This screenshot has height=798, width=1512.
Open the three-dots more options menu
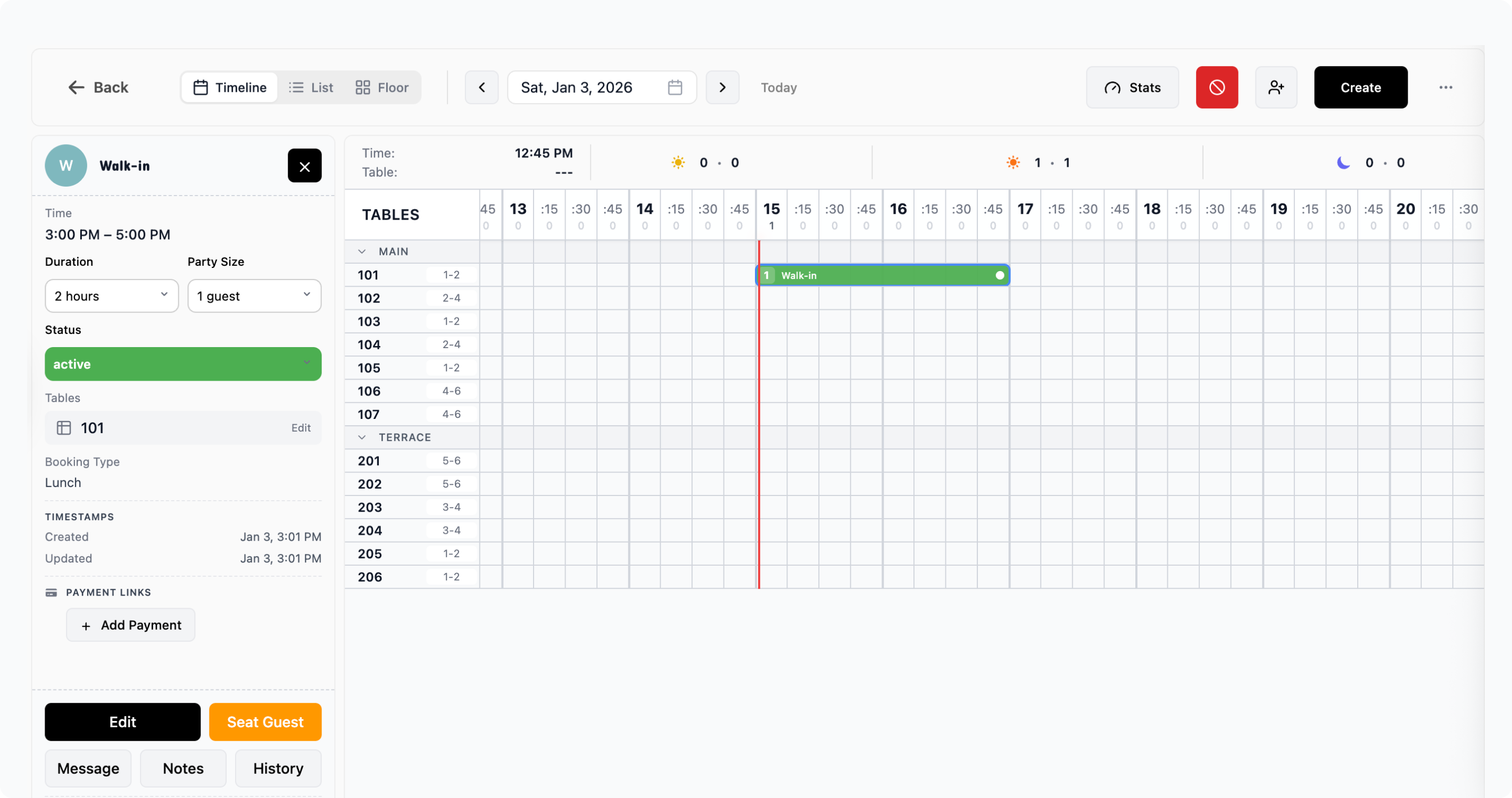coord(1445,88)
